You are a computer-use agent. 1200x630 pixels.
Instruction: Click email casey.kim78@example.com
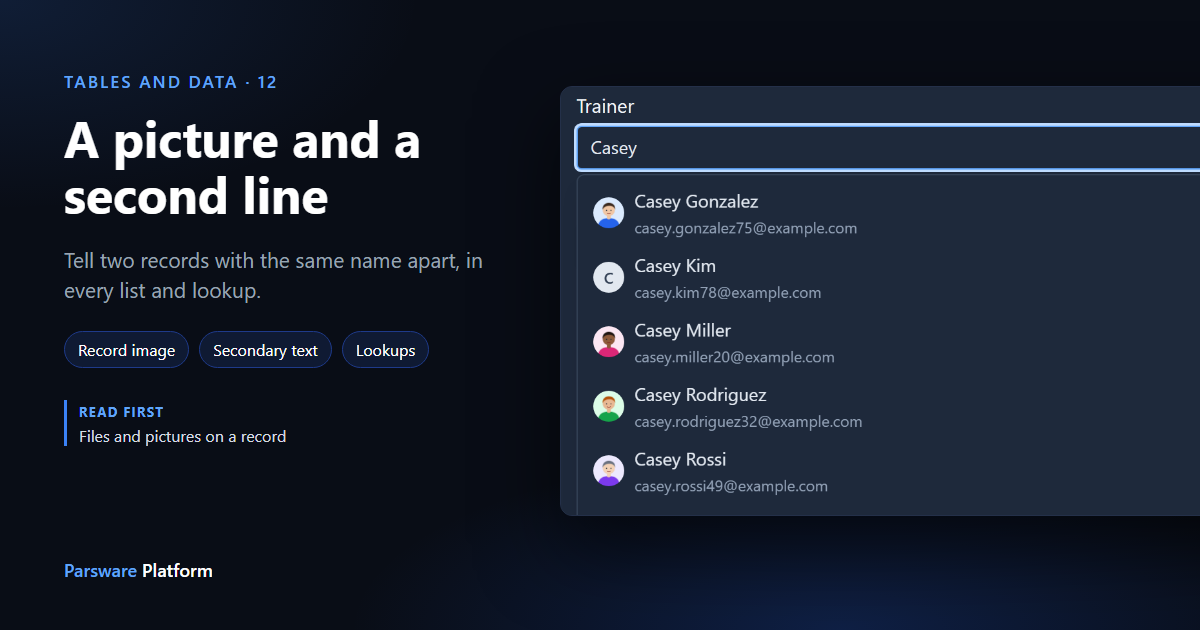[727, 293]
